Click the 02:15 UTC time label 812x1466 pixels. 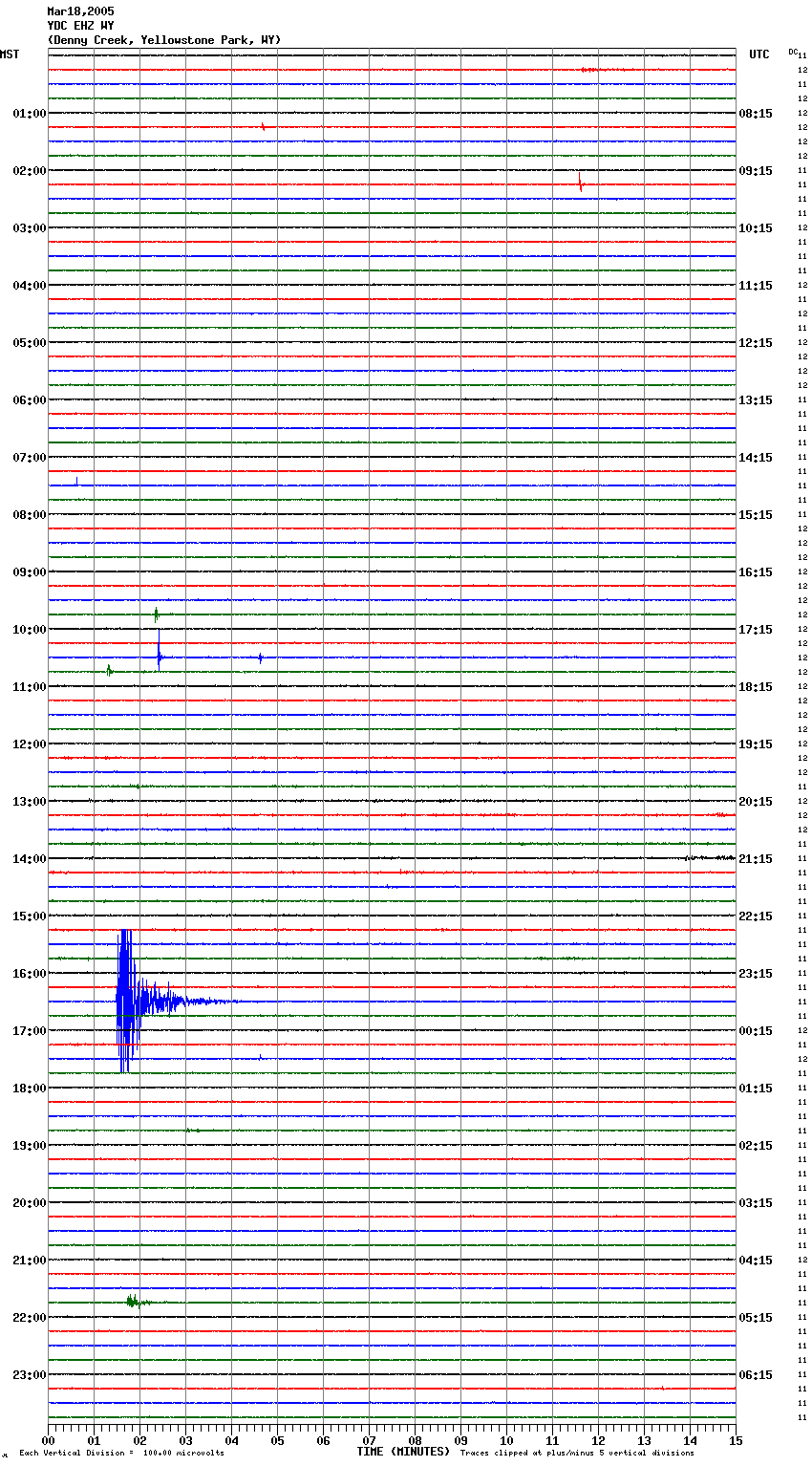[x=756, y=1146]
